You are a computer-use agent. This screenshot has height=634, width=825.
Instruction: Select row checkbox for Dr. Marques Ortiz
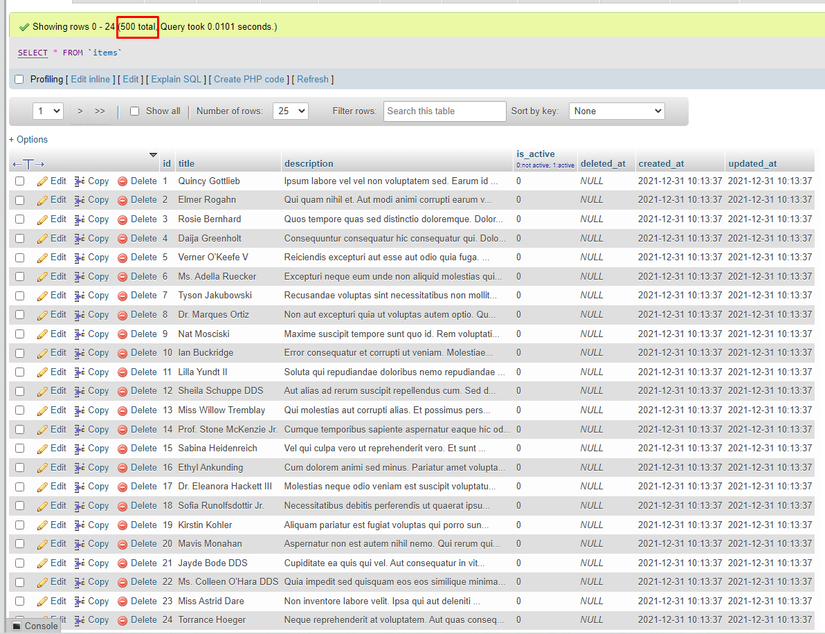(x=20, y=315)
